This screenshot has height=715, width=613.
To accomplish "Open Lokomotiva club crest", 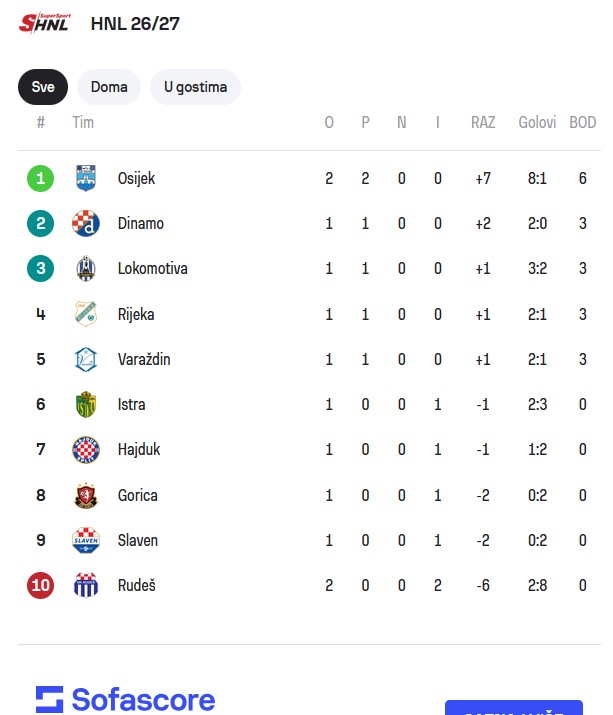I will click(x=86, y=269).
